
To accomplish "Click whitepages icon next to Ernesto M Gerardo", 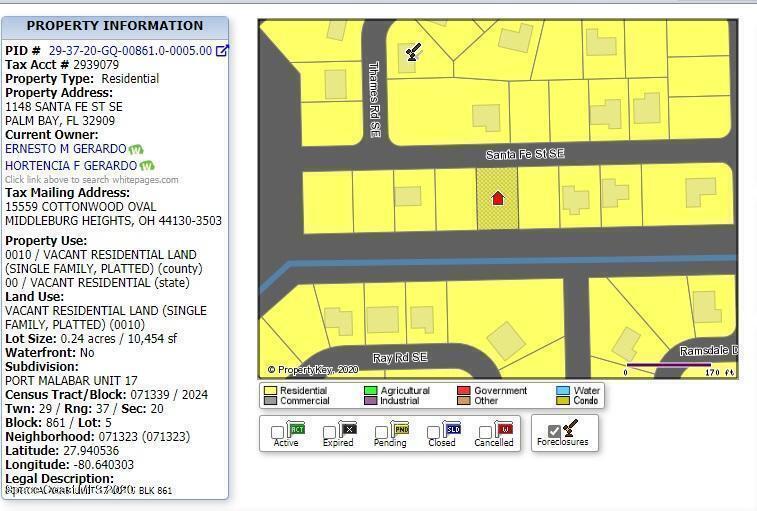I will [136, 149].
